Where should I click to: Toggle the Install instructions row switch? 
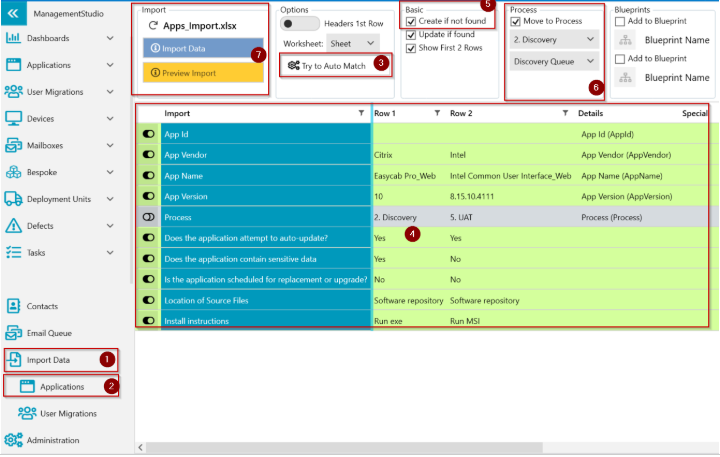pyautogui.click(x=149, y=321)
